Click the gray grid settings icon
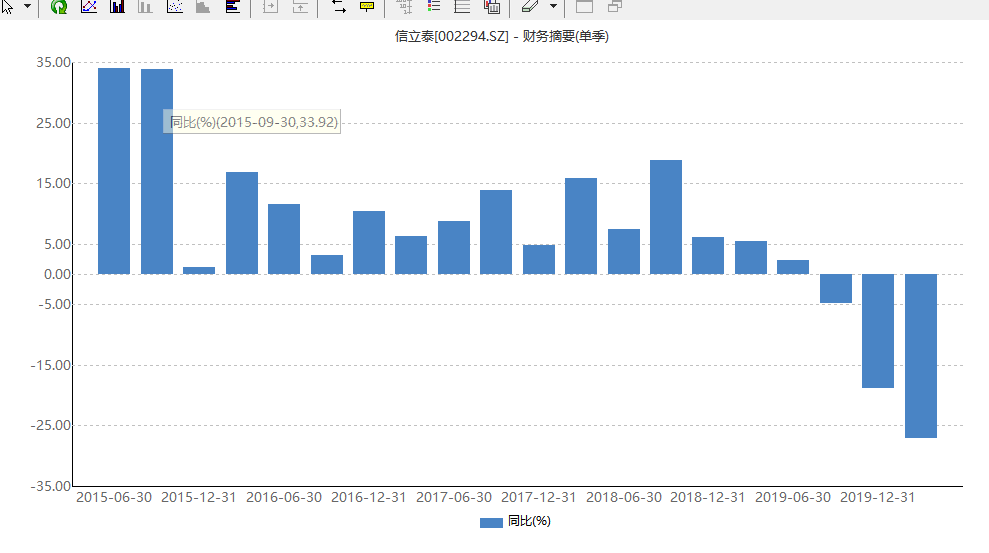Screen dimensions: 989x553 (404, 6)
